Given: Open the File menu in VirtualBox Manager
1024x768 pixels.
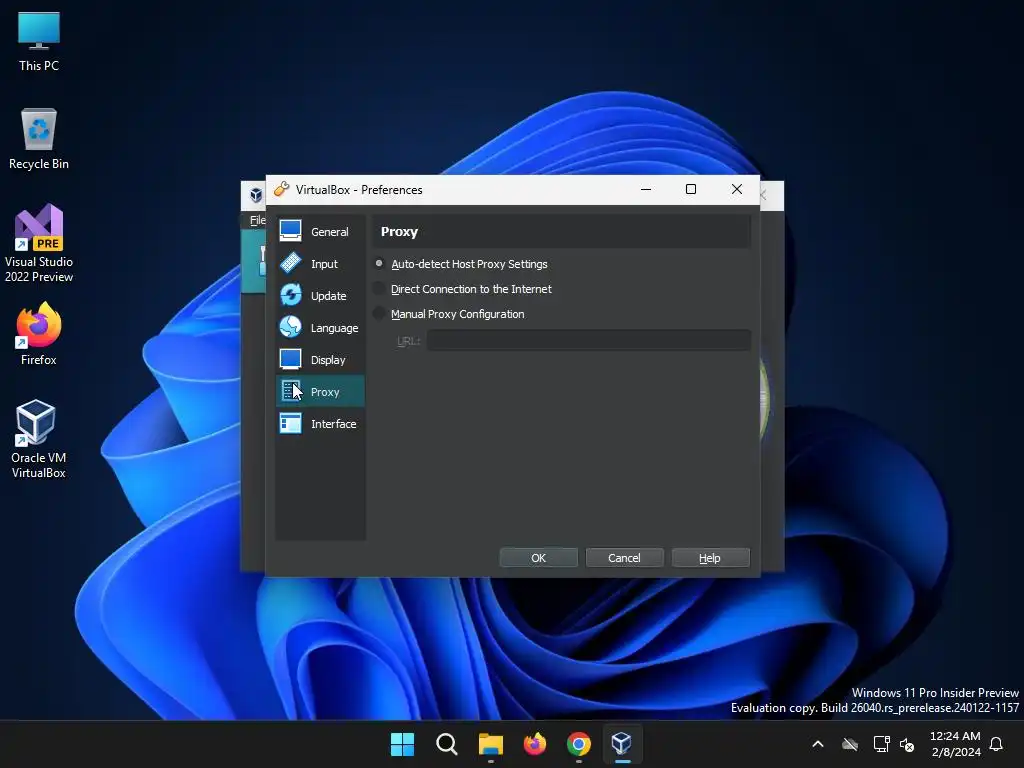Looking at the screenshot, I should click(x=257, y=220).
